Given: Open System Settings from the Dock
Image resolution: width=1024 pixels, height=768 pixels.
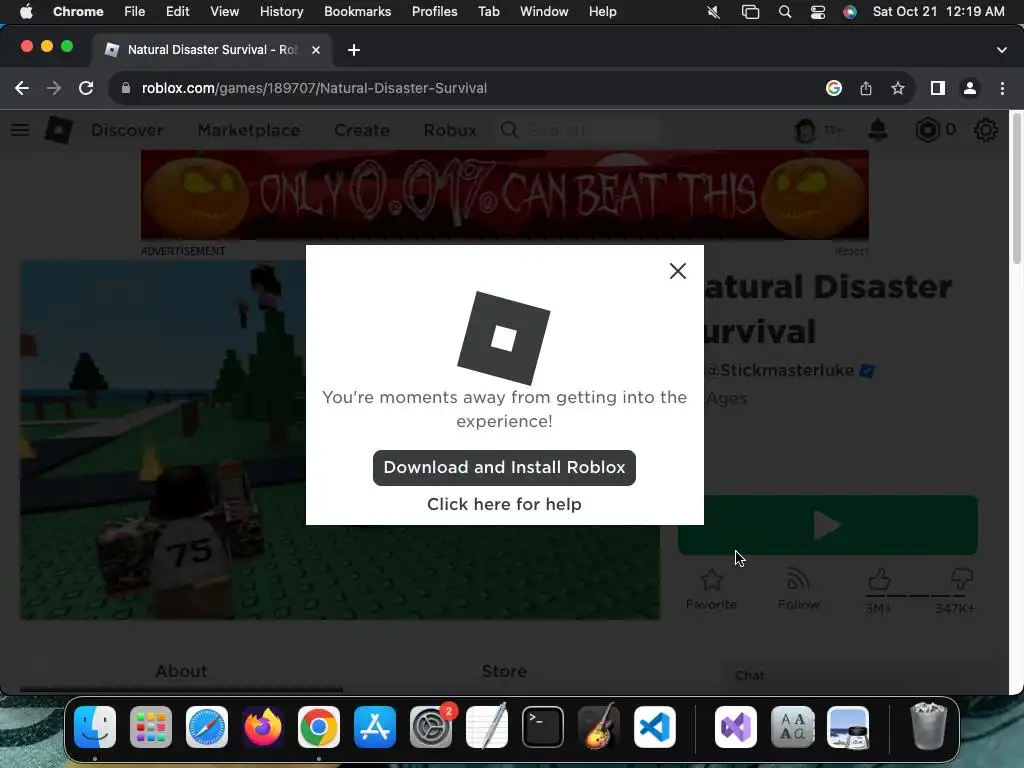Looking at the screenshot, I should pos(431,727).
